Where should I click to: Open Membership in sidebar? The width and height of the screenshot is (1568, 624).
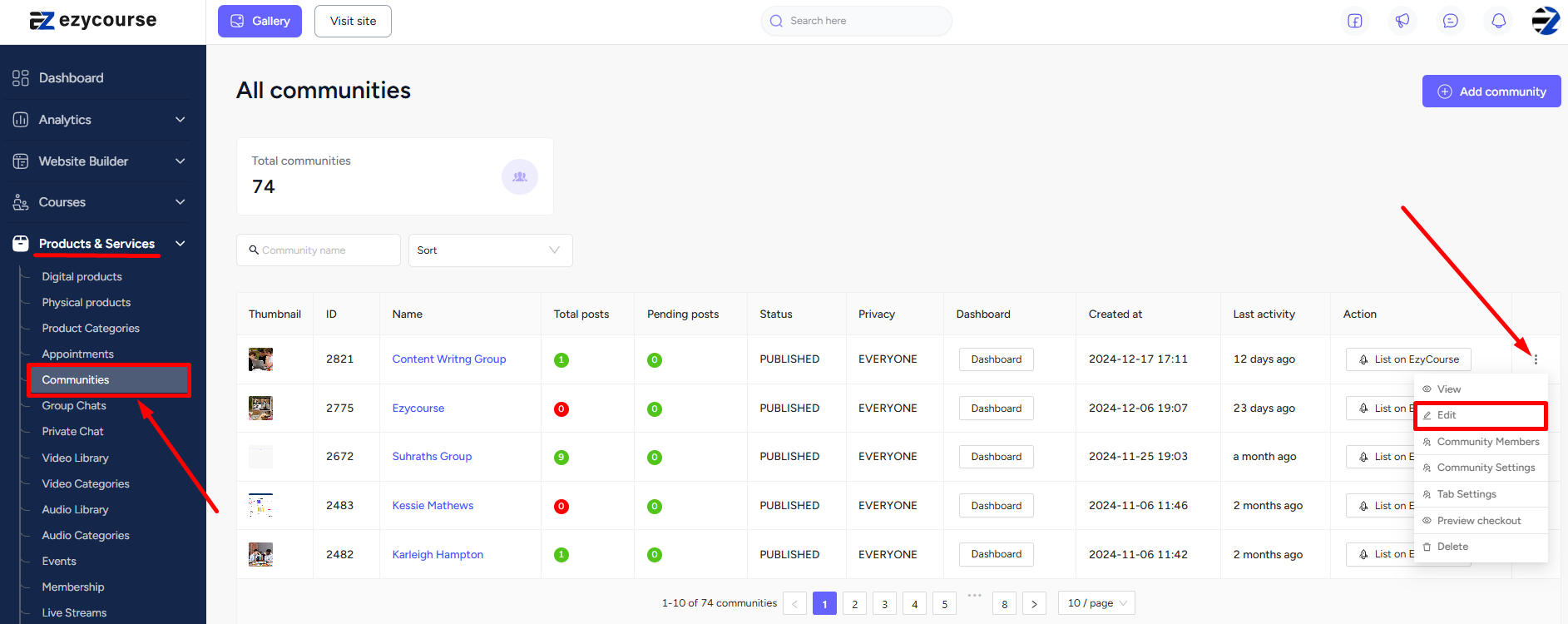coord(73,587)
